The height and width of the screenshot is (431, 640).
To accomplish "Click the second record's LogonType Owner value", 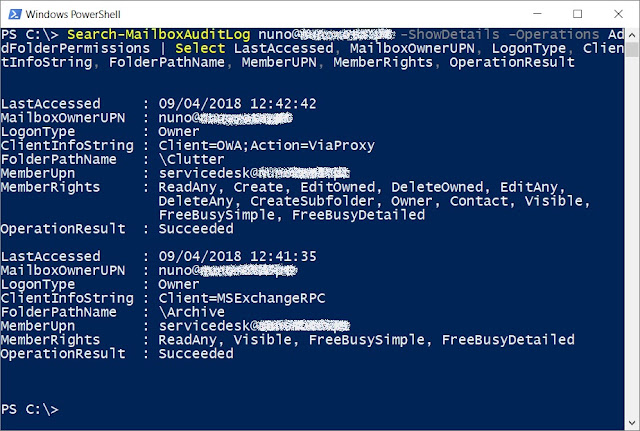I will pos(179,284).
